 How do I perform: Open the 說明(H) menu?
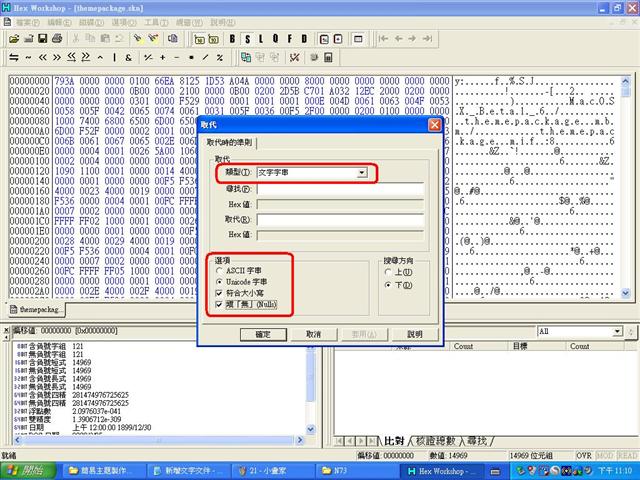223,22
